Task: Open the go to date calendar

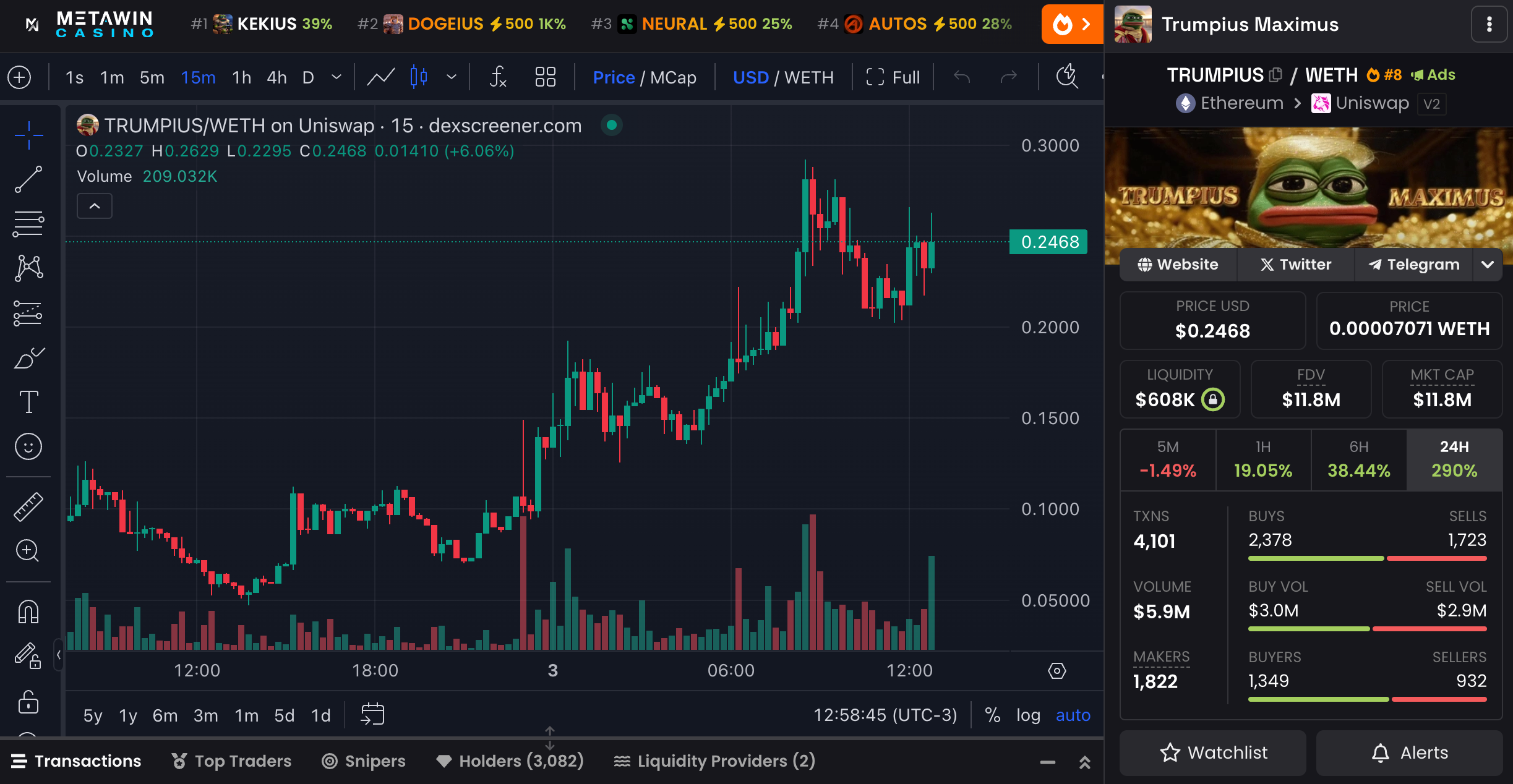Action: [372, 714]
